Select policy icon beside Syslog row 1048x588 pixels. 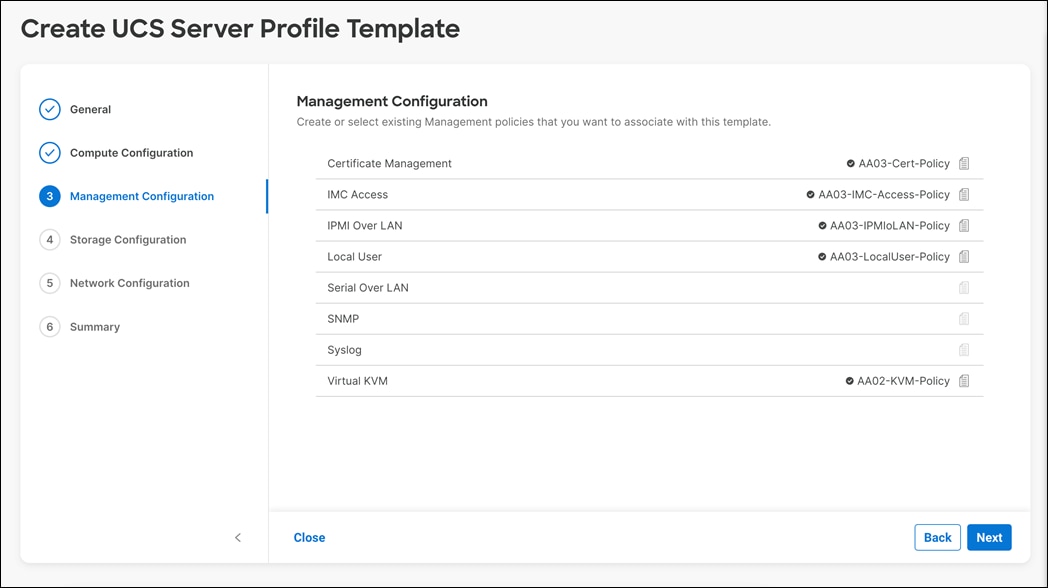(x=963, y=349)
